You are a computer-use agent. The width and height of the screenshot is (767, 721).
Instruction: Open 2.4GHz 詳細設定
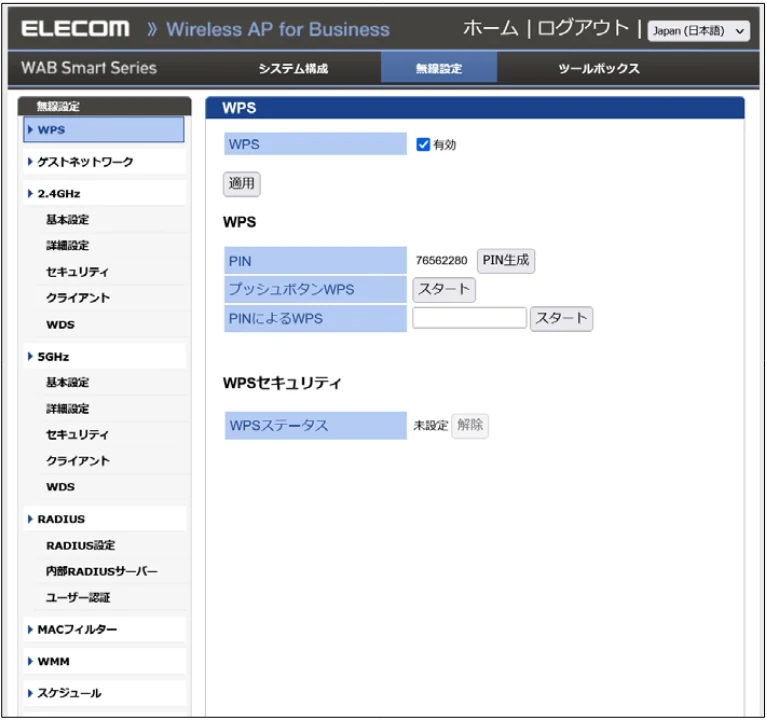68,246
